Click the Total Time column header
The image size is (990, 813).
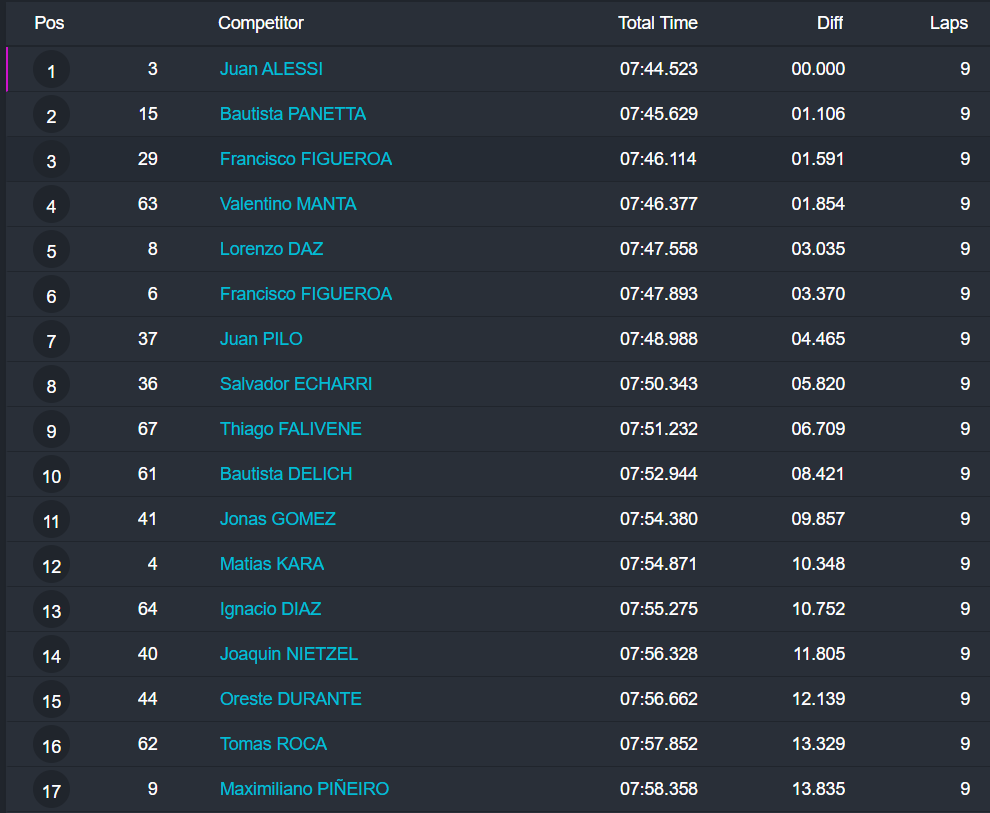(x=657, y=23)
